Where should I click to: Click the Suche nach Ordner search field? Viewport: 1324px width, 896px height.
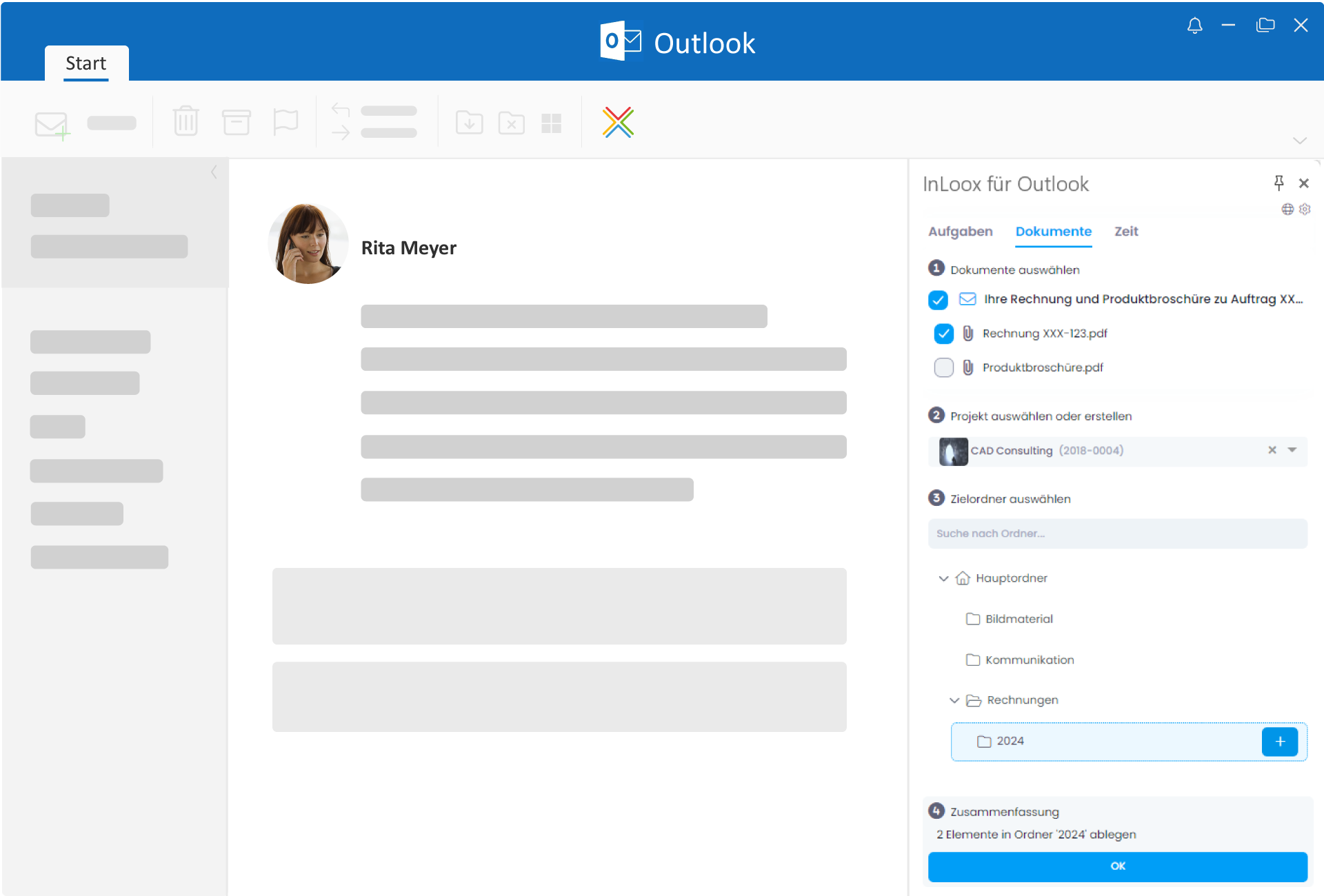pos(1118,533)
